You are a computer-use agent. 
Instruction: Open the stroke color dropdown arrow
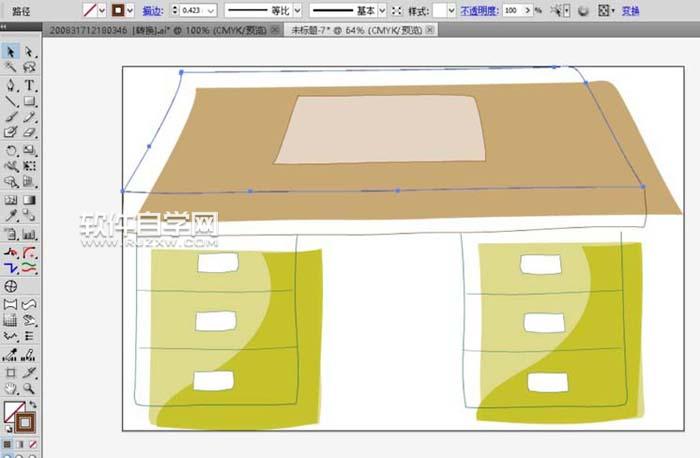(x=130, y=11)
